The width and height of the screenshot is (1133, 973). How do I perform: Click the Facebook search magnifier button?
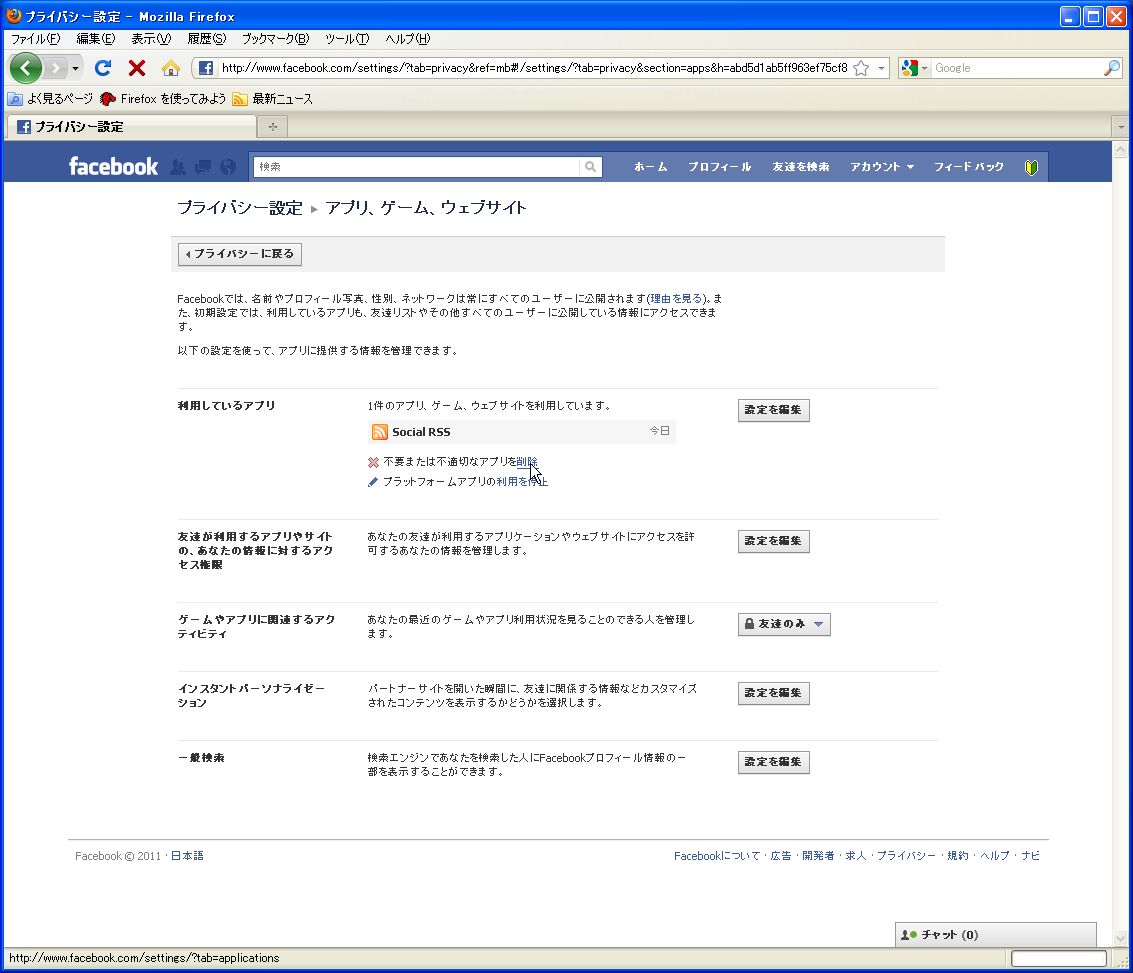590,167
